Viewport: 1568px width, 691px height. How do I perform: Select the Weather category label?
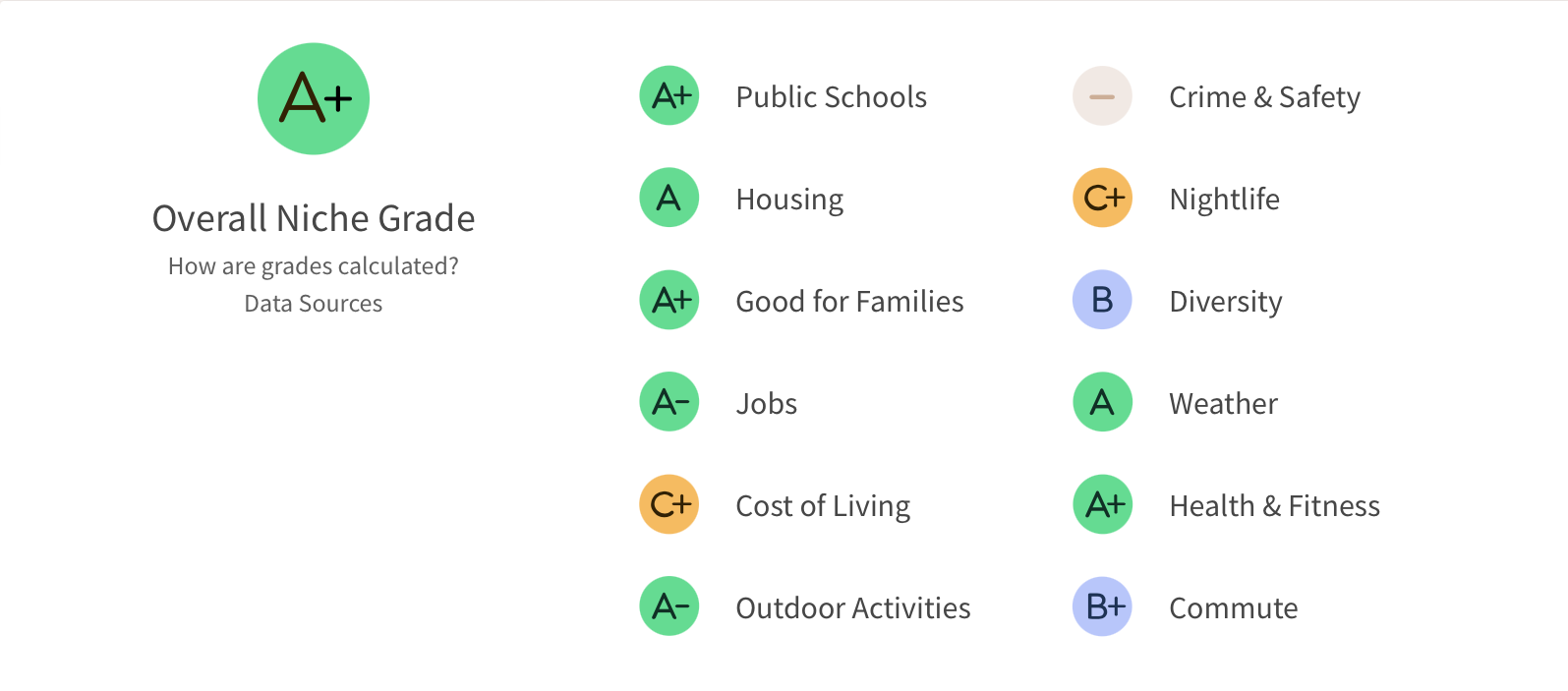tap(1223, 403)
